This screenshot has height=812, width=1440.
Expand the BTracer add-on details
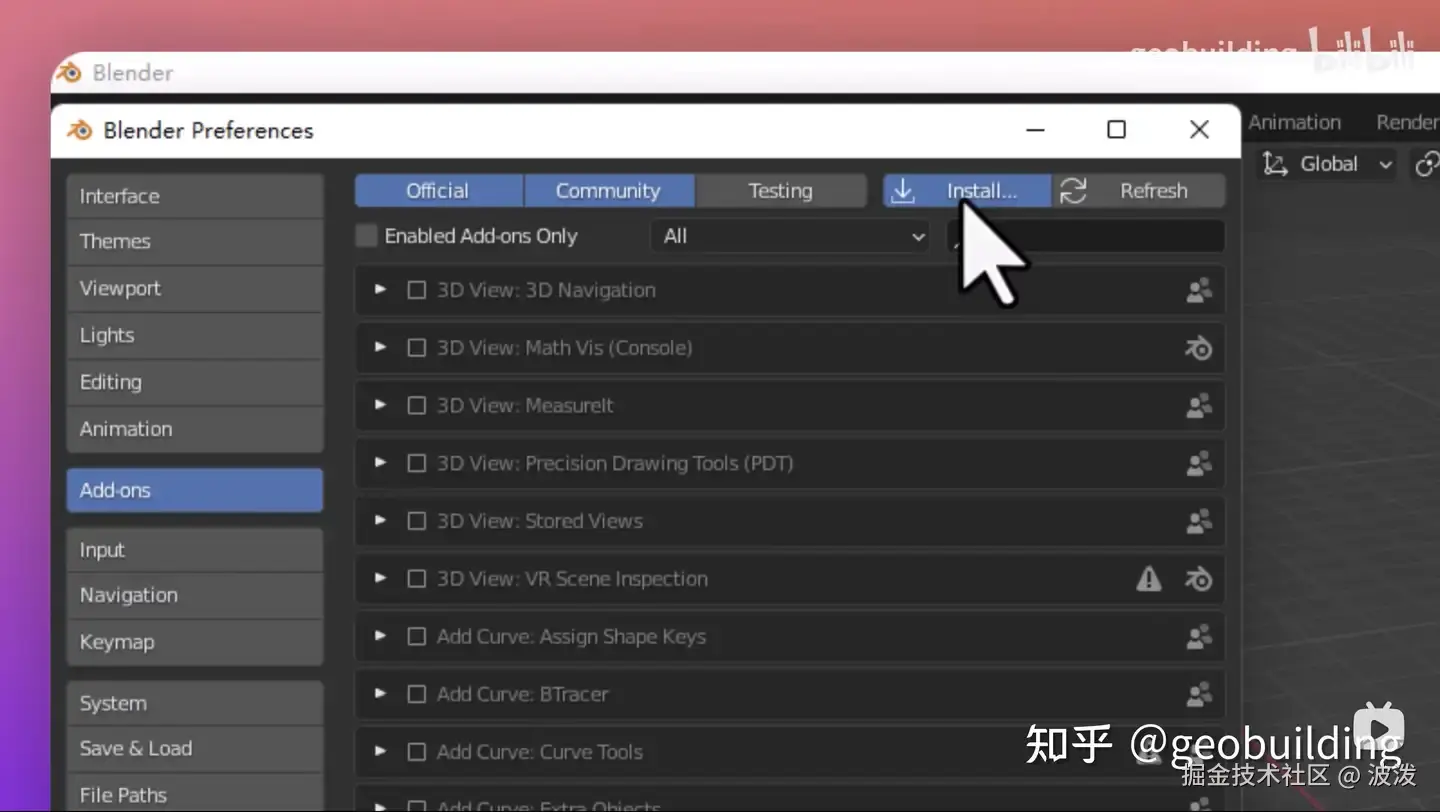tap(380, 694)
